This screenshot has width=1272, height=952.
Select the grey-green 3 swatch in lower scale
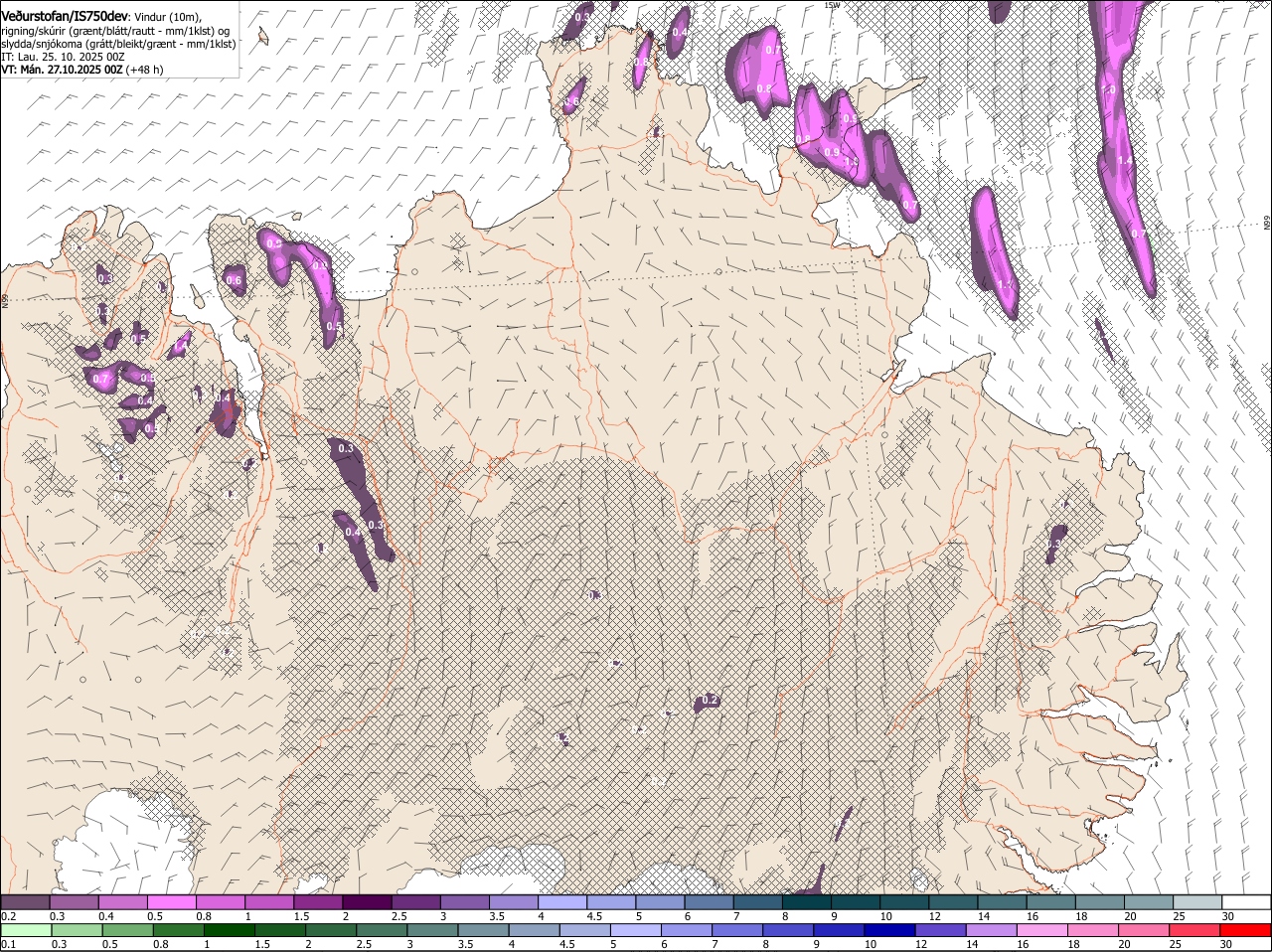432,931
